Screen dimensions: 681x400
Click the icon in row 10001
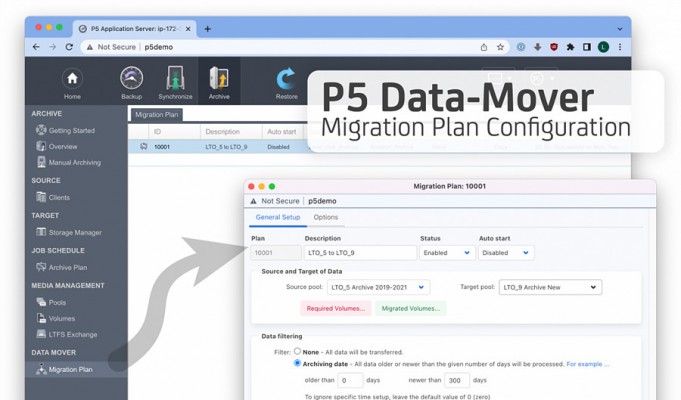click(x=143, y=146)
